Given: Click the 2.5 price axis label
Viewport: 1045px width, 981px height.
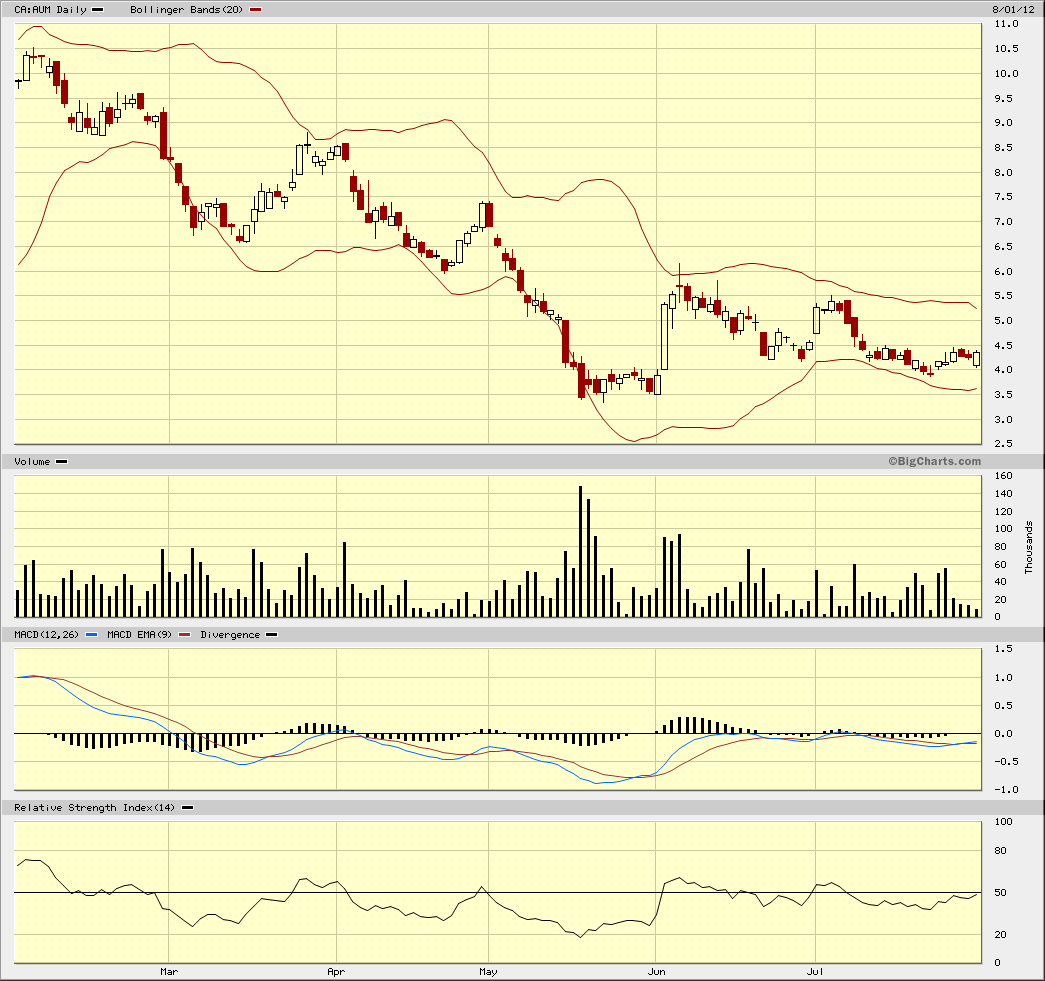Looking at the screenshot, I should point(1004,444).
